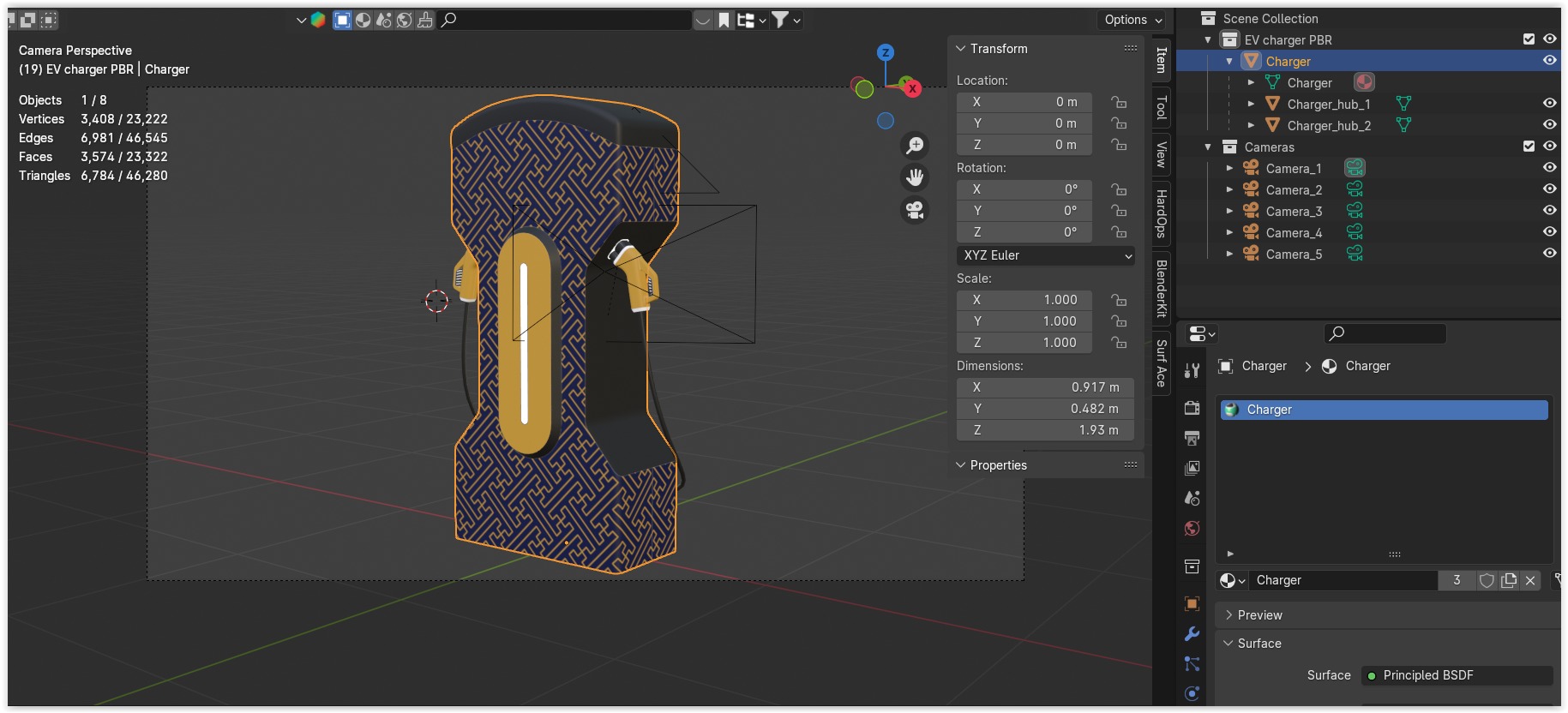Viewport: 1568px width, 713px height.
Task: Open the World properties tab icon
Action: click(x=1192, y=528)
